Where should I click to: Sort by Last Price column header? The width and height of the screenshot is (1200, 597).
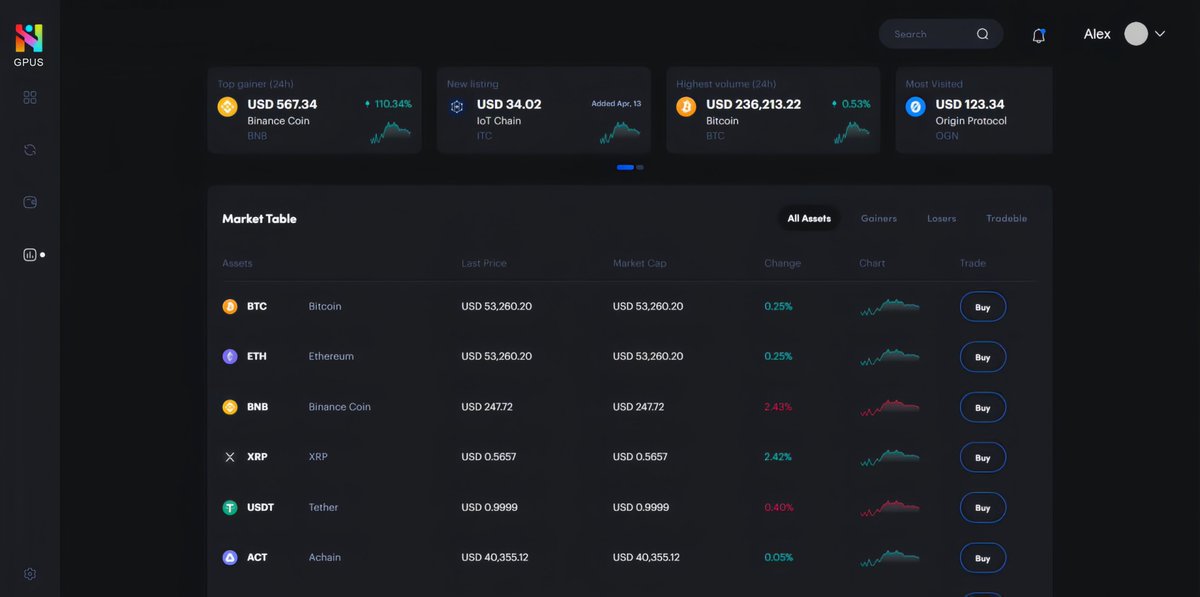[484, 263]
